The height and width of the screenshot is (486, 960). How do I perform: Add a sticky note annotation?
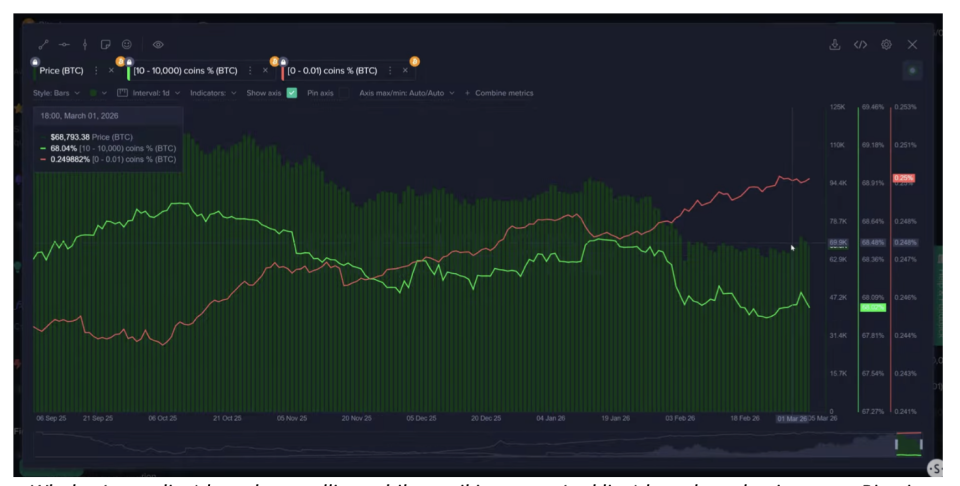105,44
